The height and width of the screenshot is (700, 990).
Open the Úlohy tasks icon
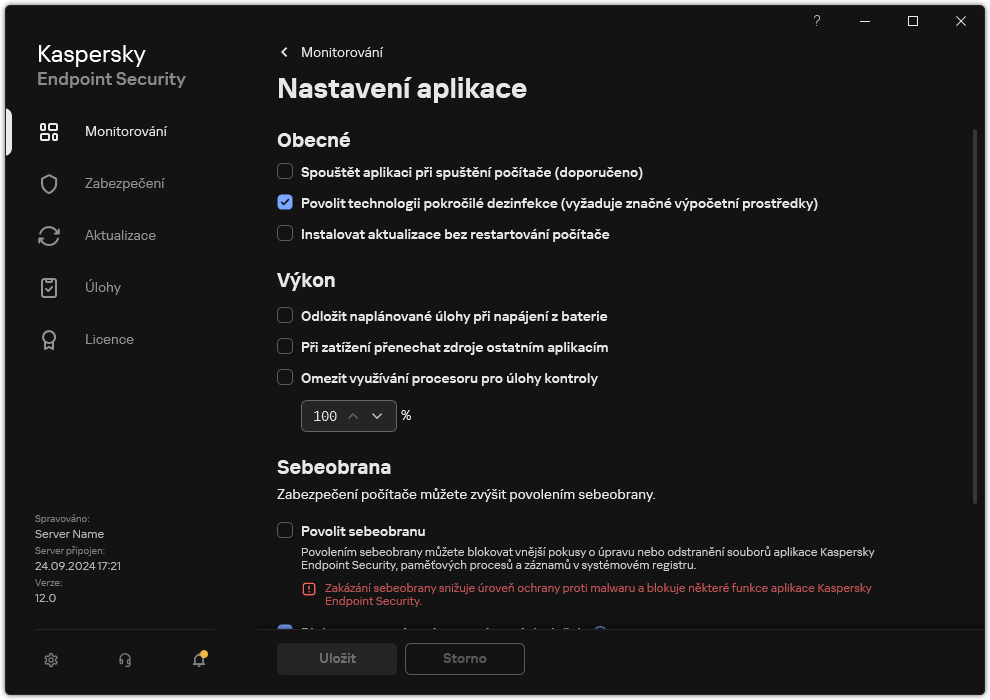pyautogui.click(x=48, y=287)
